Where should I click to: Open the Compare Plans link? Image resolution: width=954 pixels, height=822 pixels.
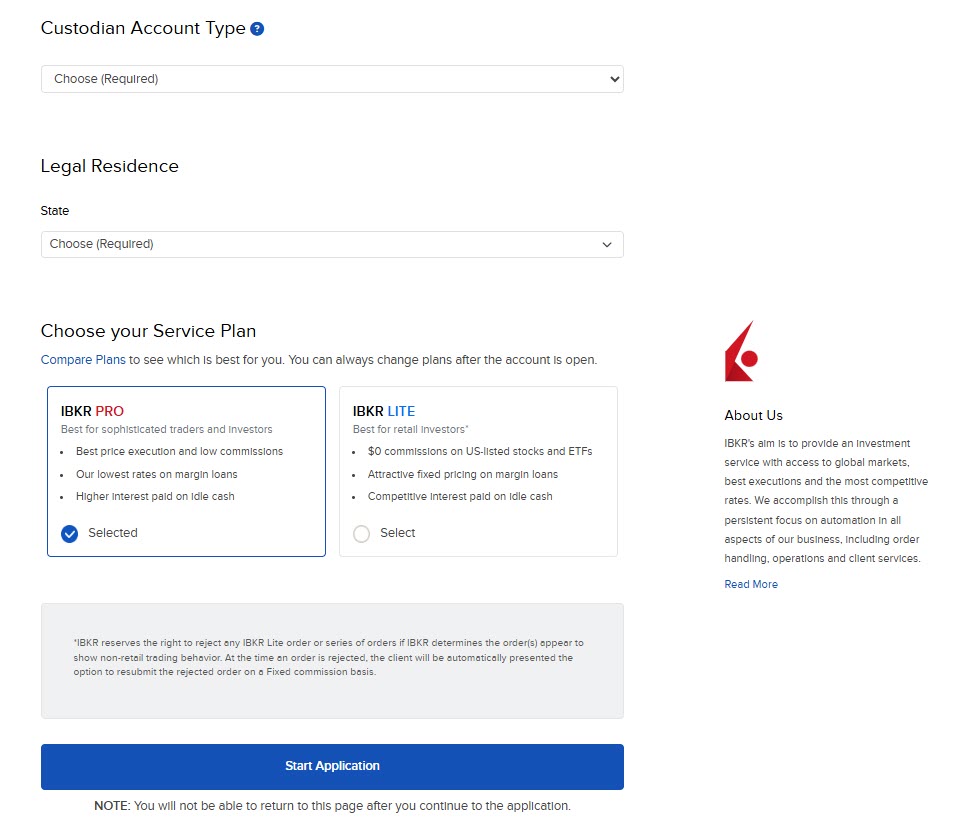[x=83, y=360]
